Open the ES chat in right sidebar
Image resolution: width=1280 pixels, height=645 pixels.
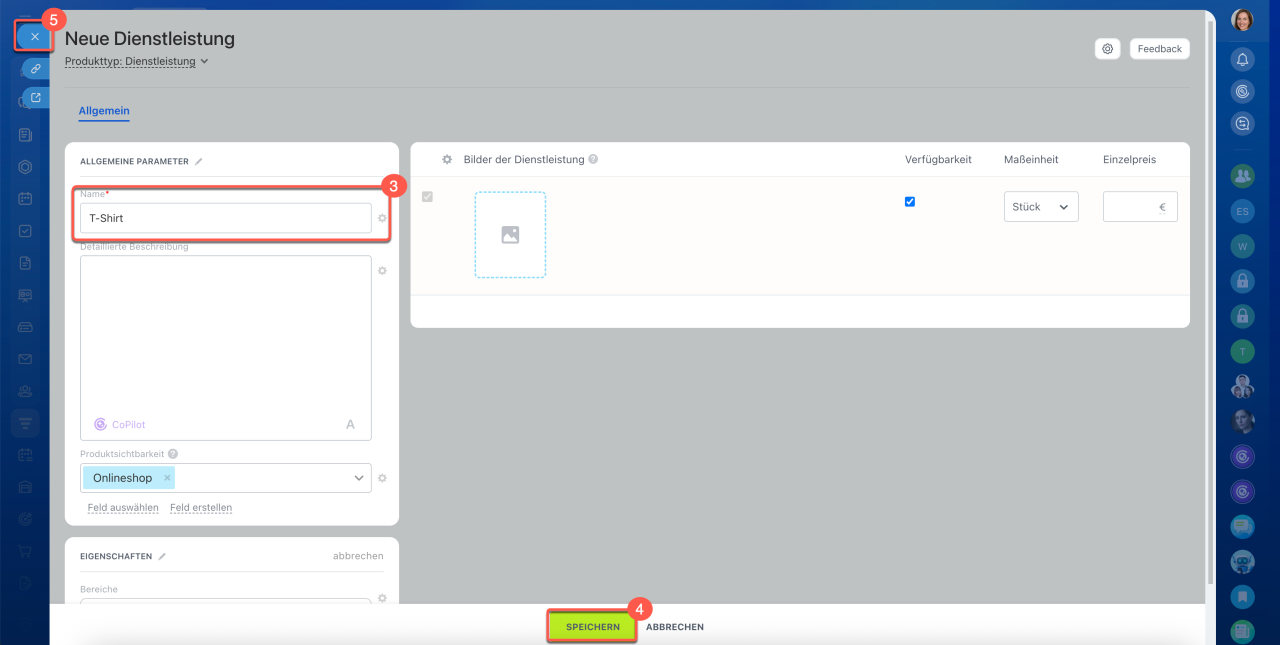[x=1243, y=211]
